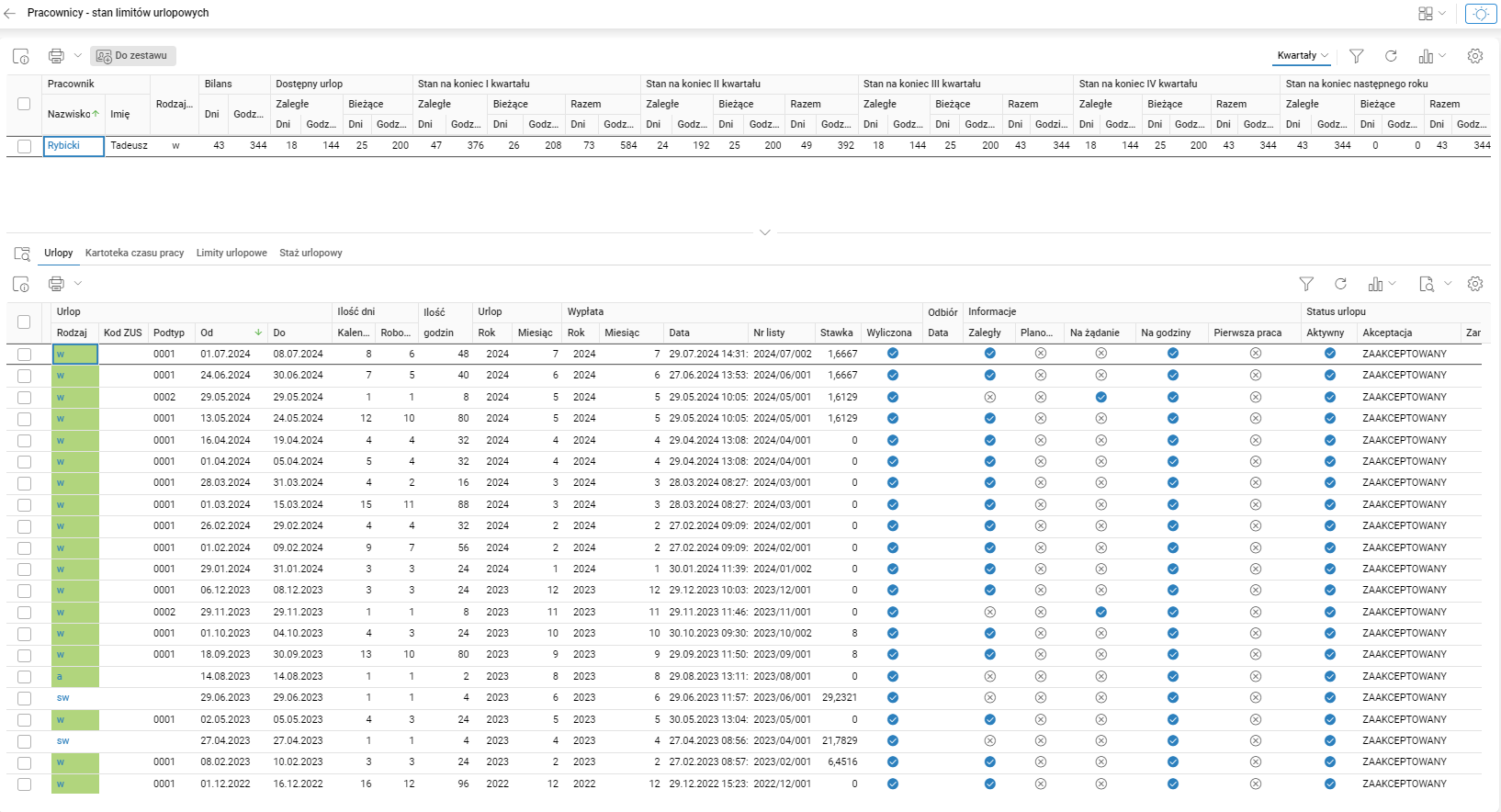This screenshot has height=812, width=1501.
Task: Open the filter for the upper employee table
Action: [1356, 56]
